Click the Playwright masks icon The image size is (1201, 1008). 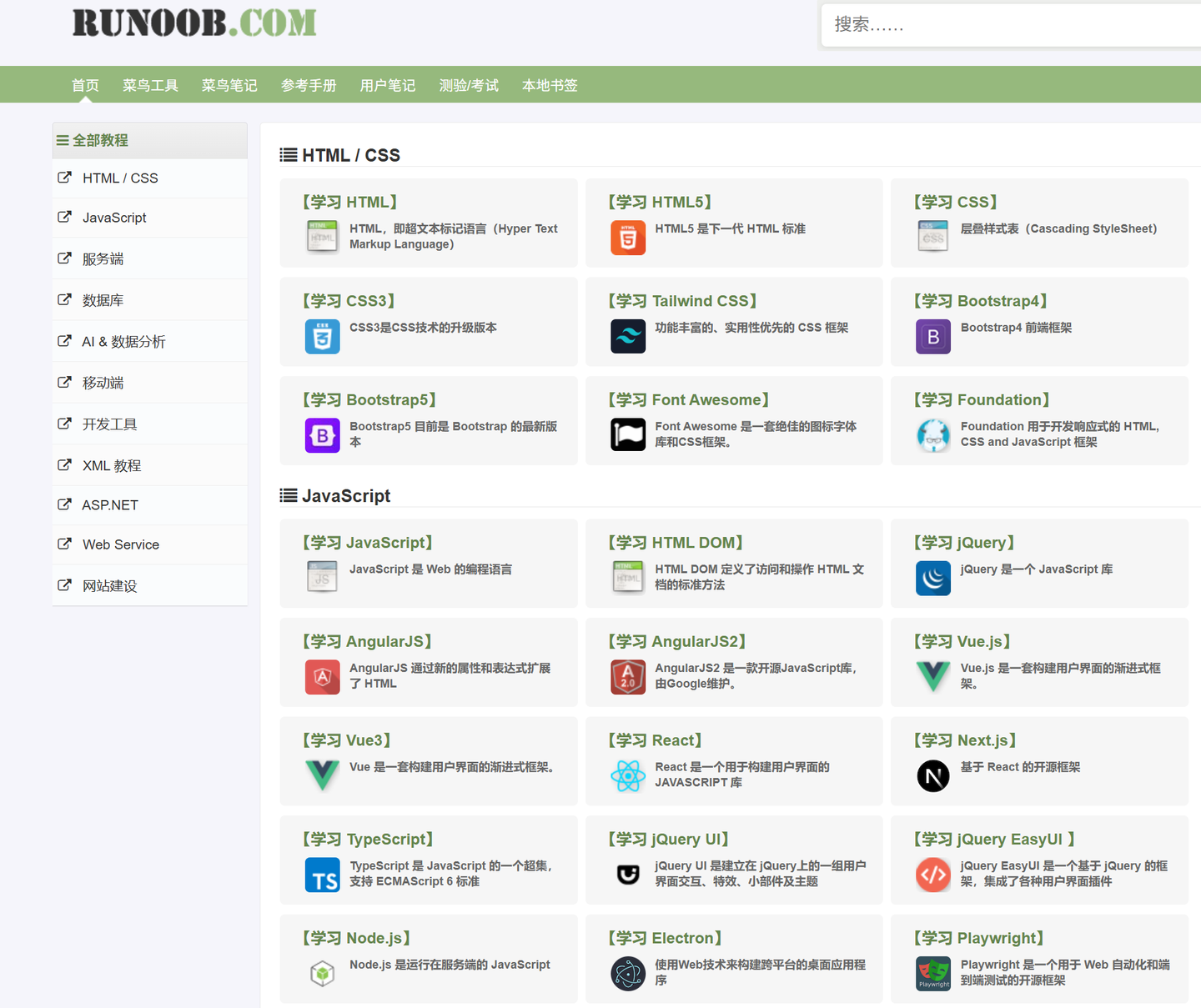933,974
